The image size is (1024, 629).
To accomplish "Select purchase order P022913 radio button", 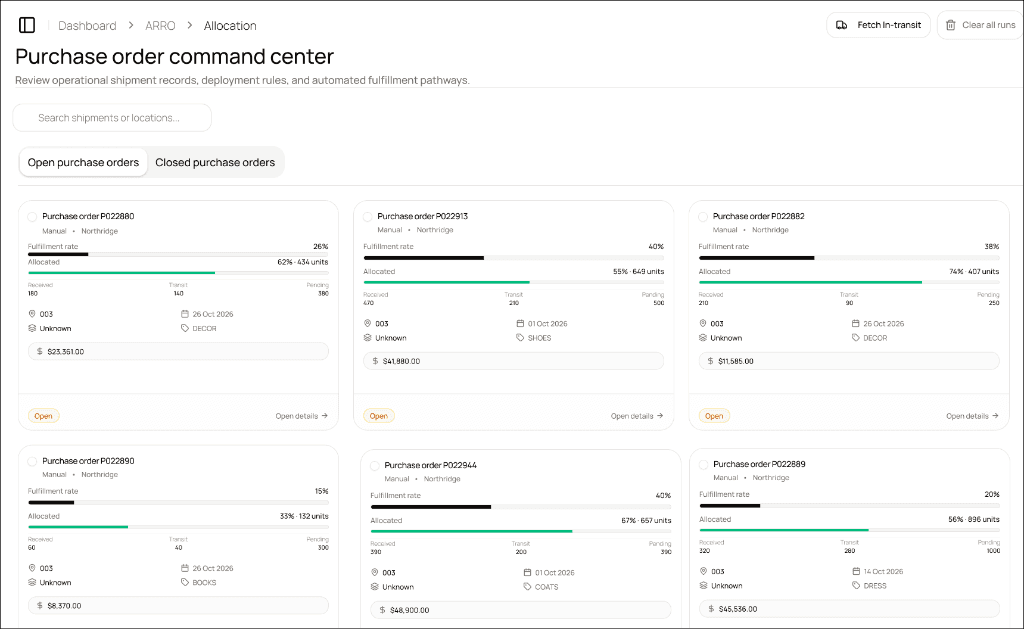I will pos(368,217).
